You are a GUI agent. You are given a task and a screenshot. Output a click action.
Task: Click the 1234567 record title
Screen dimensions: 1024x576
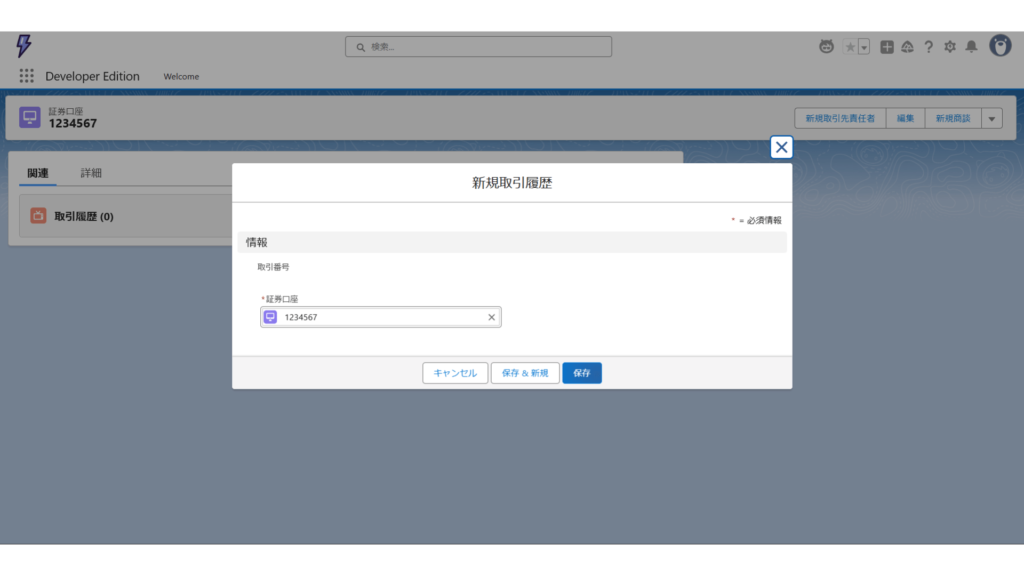coord(72,123)
